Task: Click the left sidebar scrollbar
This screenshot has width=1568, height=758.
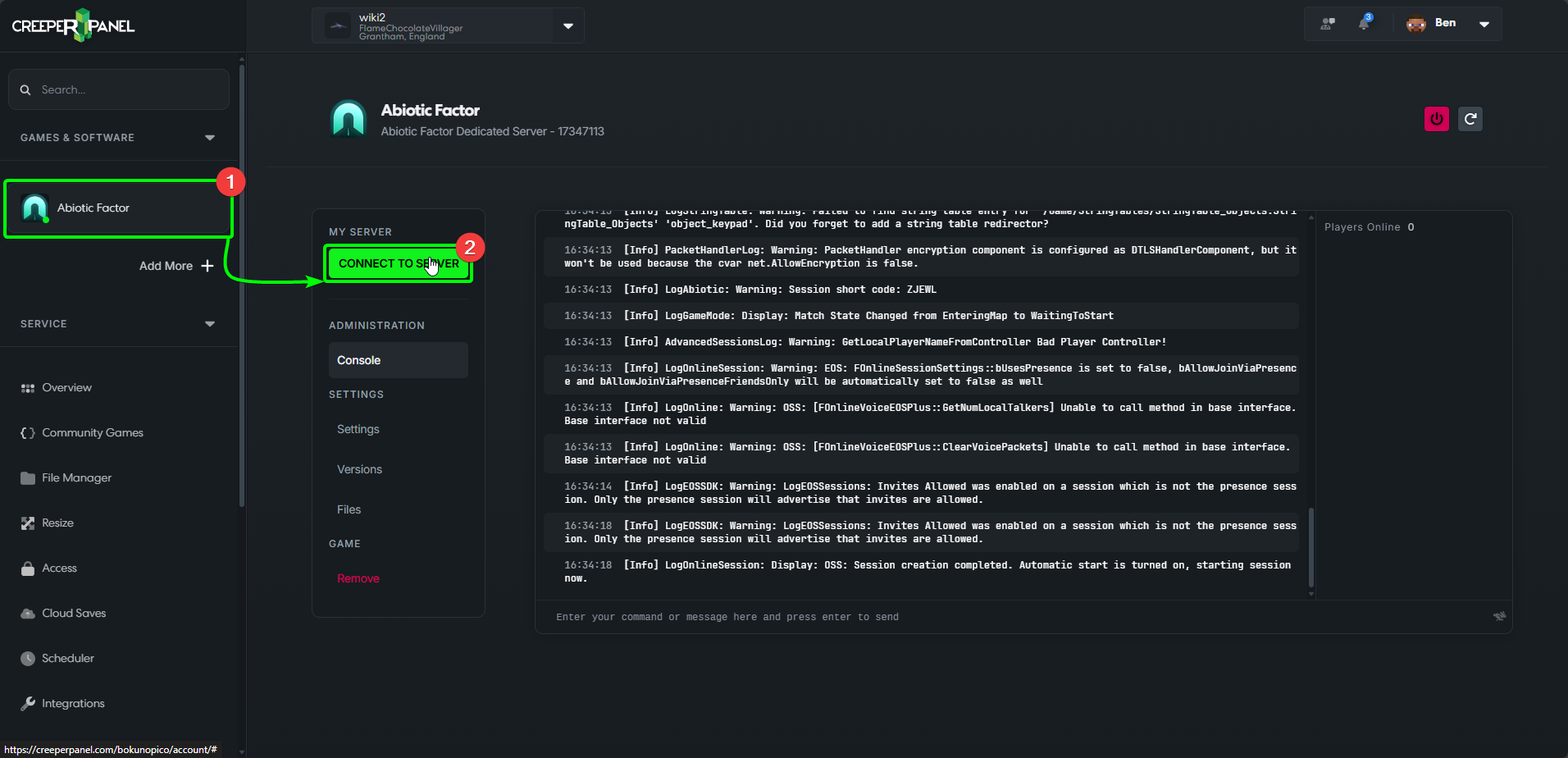Action: click(x=241, y=285)
